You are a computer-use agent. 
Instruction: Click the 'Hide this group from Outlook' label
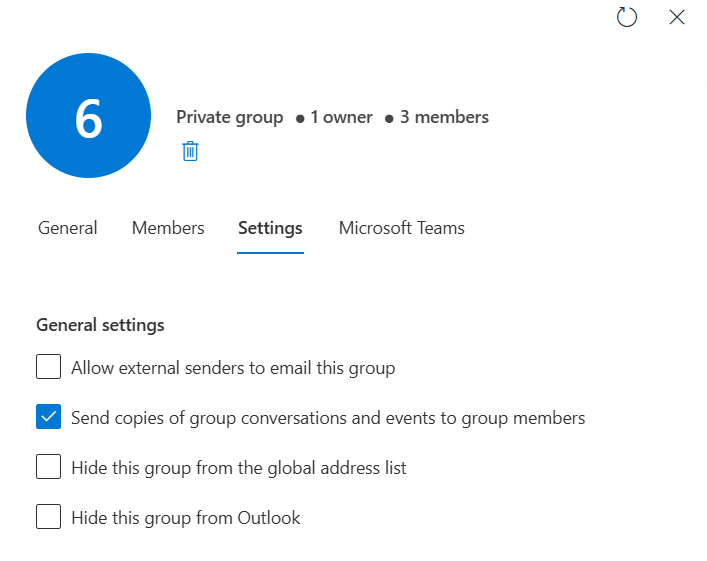(x=186, y=518)
